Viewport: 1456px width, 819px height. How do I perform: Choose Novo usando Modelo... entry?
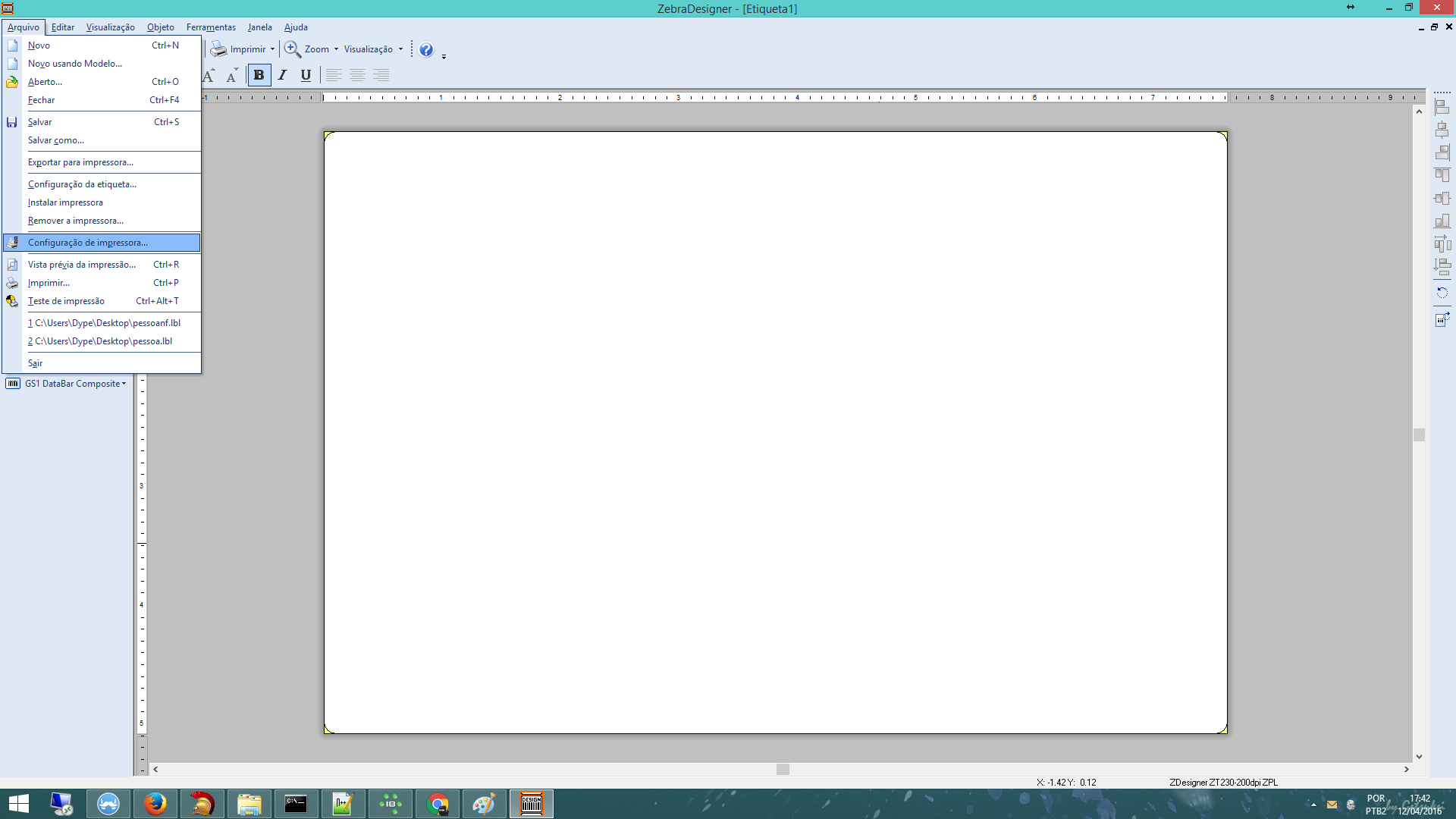pyautogui.click(x=102, y=64)
